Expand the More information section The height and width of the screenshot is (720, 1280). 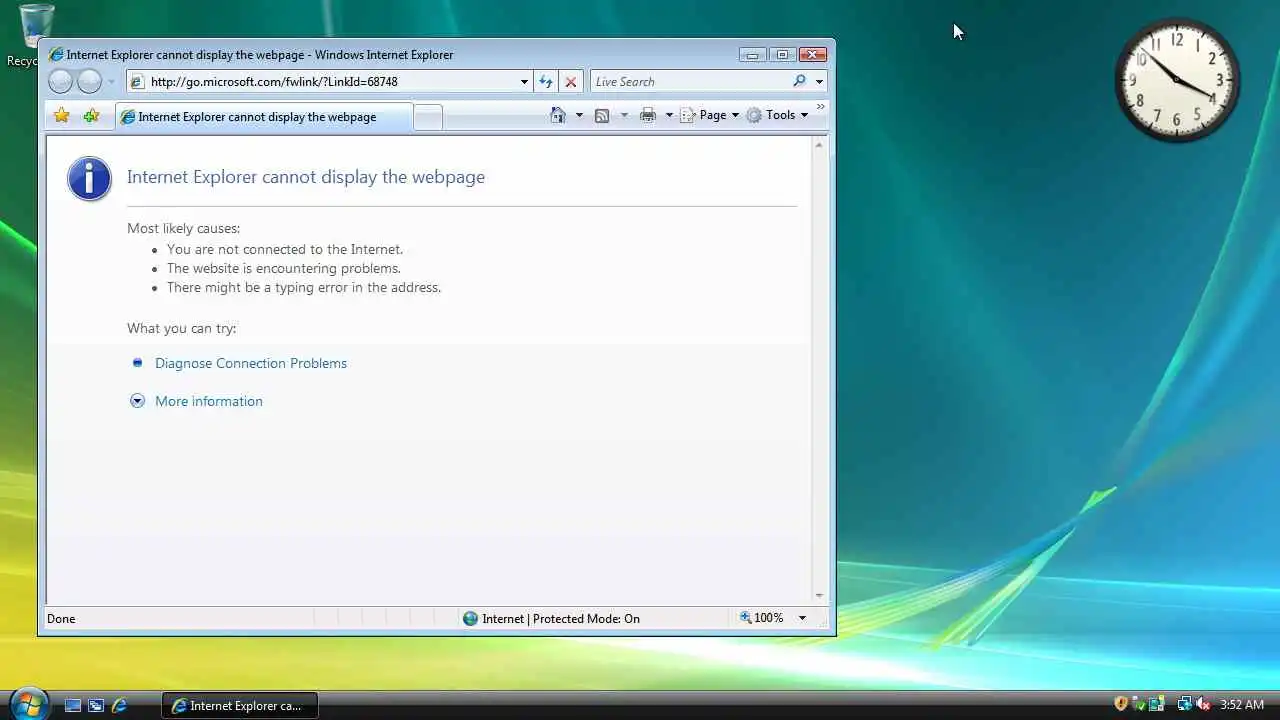(208, 401)
